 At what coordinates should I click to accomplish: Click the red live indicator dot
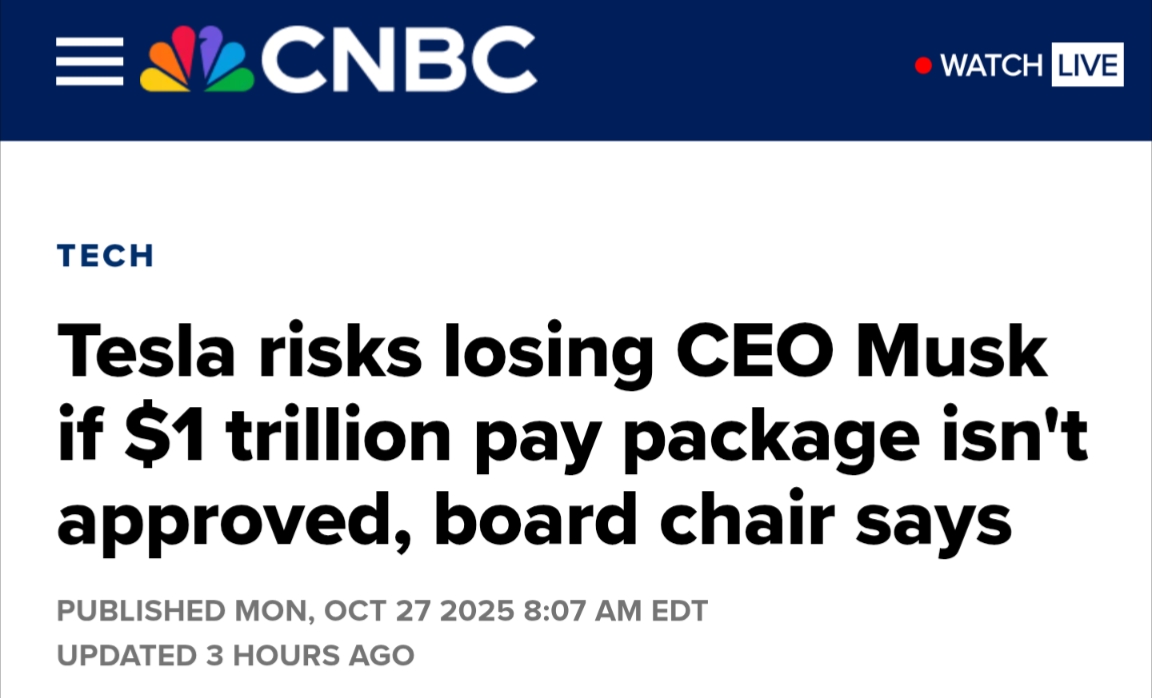(x=923, y=66)
